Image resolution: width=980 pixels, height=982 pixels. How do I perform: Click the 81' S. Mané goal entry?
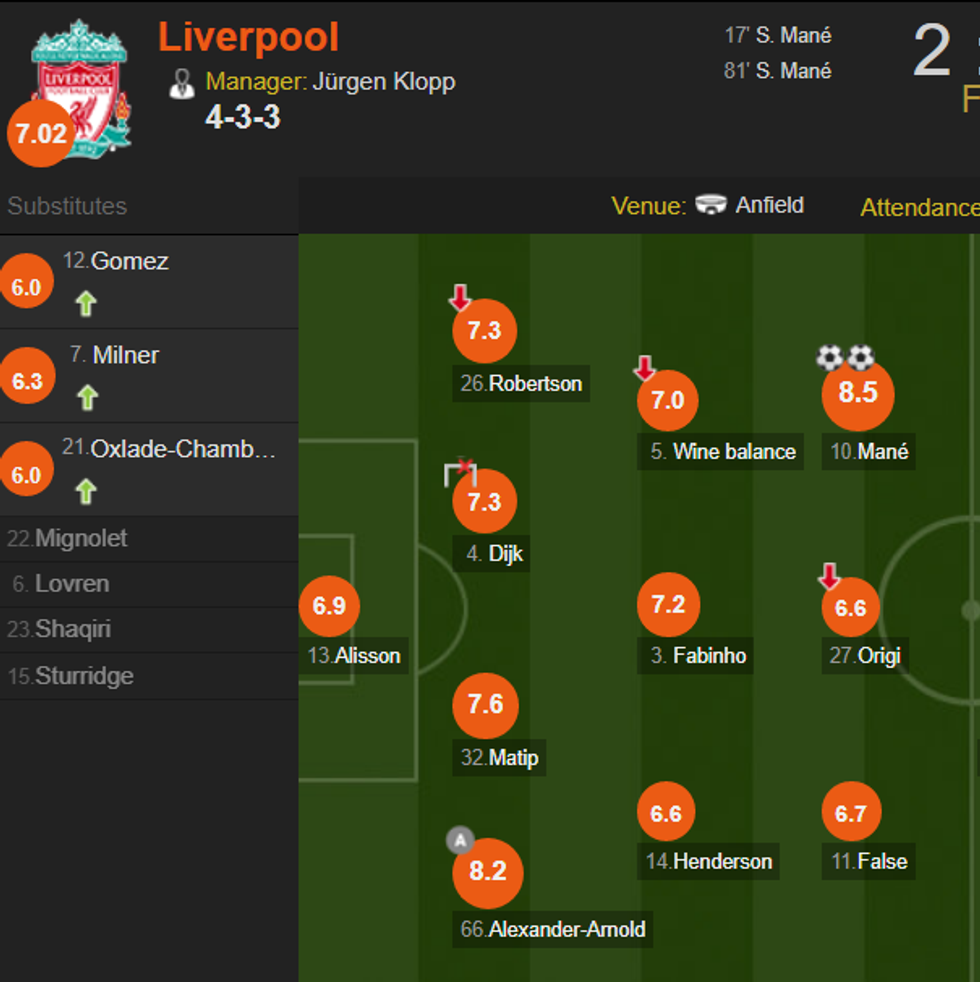[x=778, y=71]
